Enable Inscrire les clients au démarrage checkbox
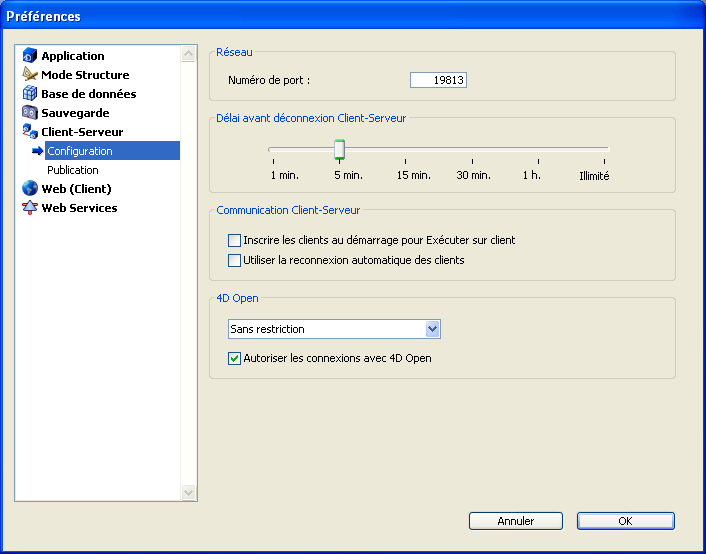This screenshot has width=706, height=554. tap(235, 241)
